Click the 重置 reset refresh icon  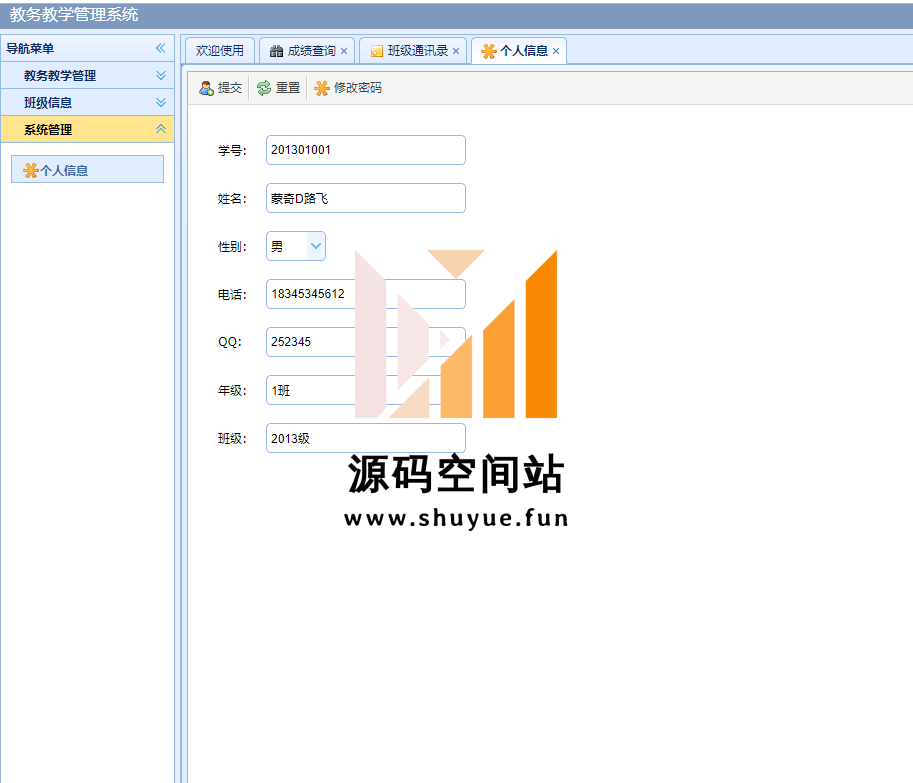(264, 88)
